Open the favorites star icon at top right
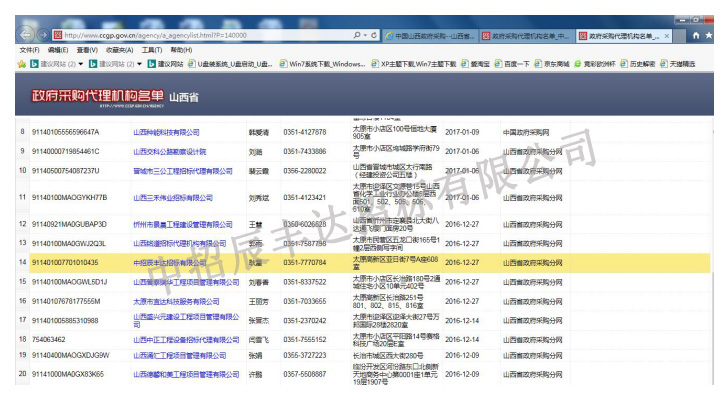This screenshot has width=728, height=409. point(708,35)
